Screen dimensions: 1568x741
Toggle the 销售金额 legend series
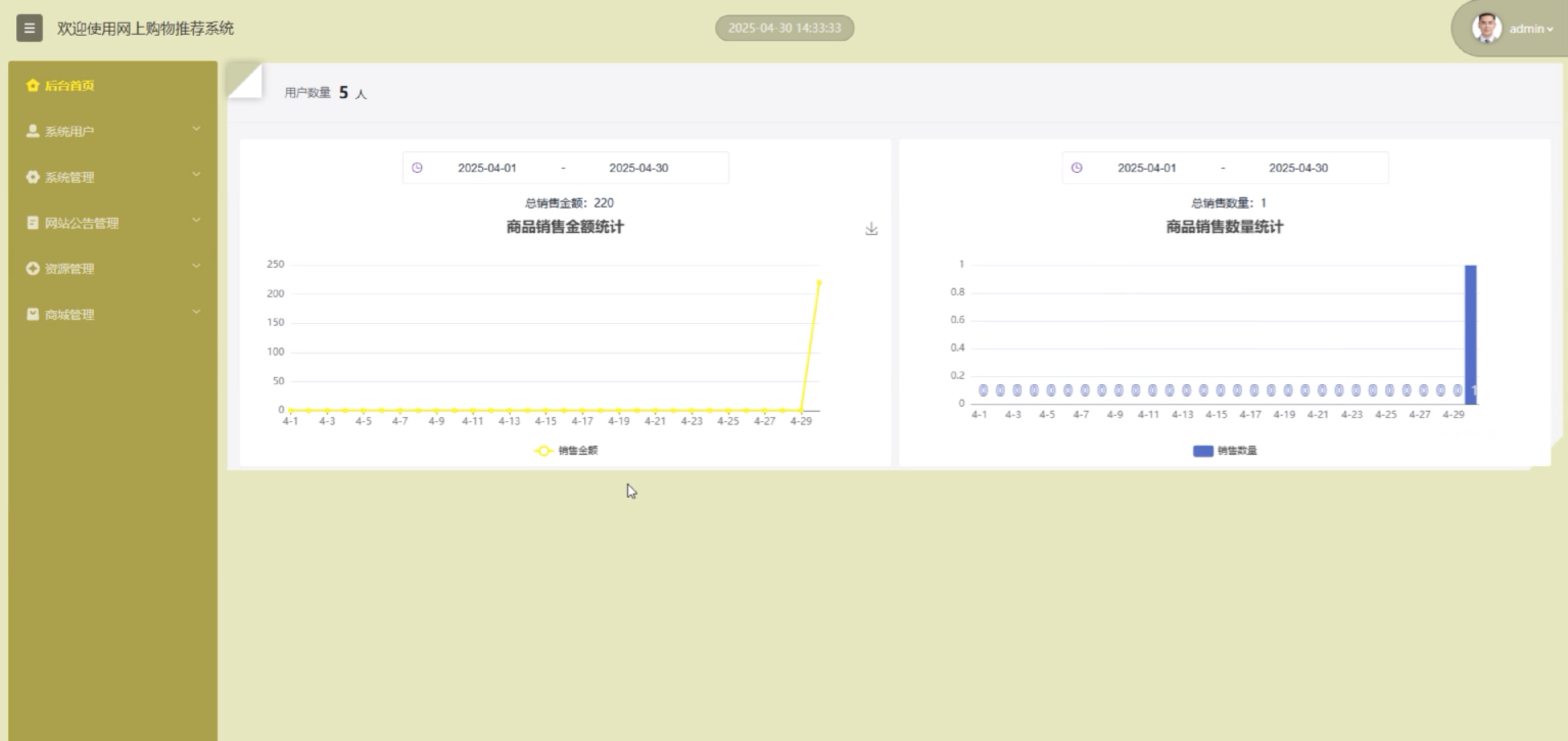[566, 451]
